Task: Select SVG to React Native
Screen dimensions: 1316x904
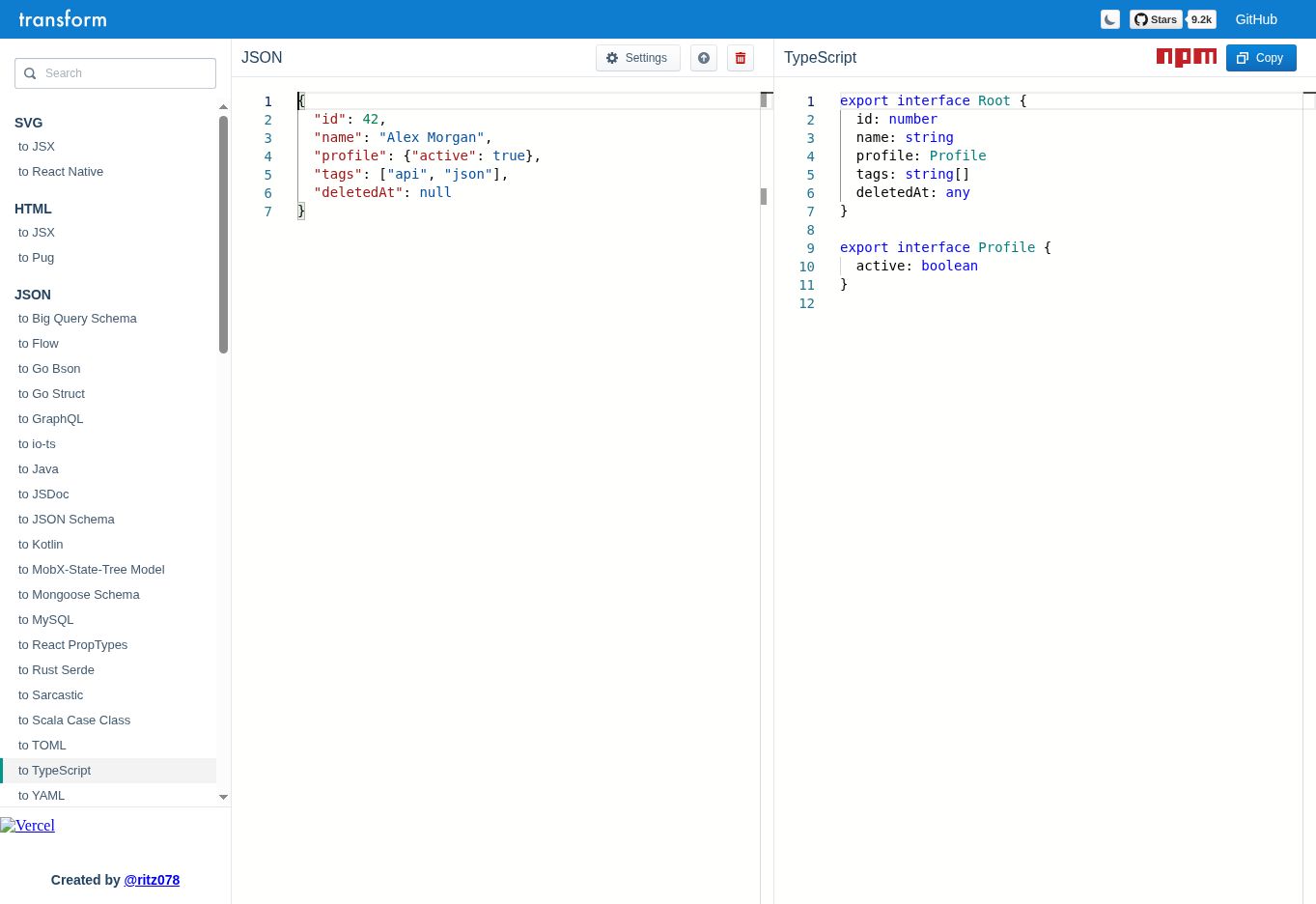Action: coord(108,172)
